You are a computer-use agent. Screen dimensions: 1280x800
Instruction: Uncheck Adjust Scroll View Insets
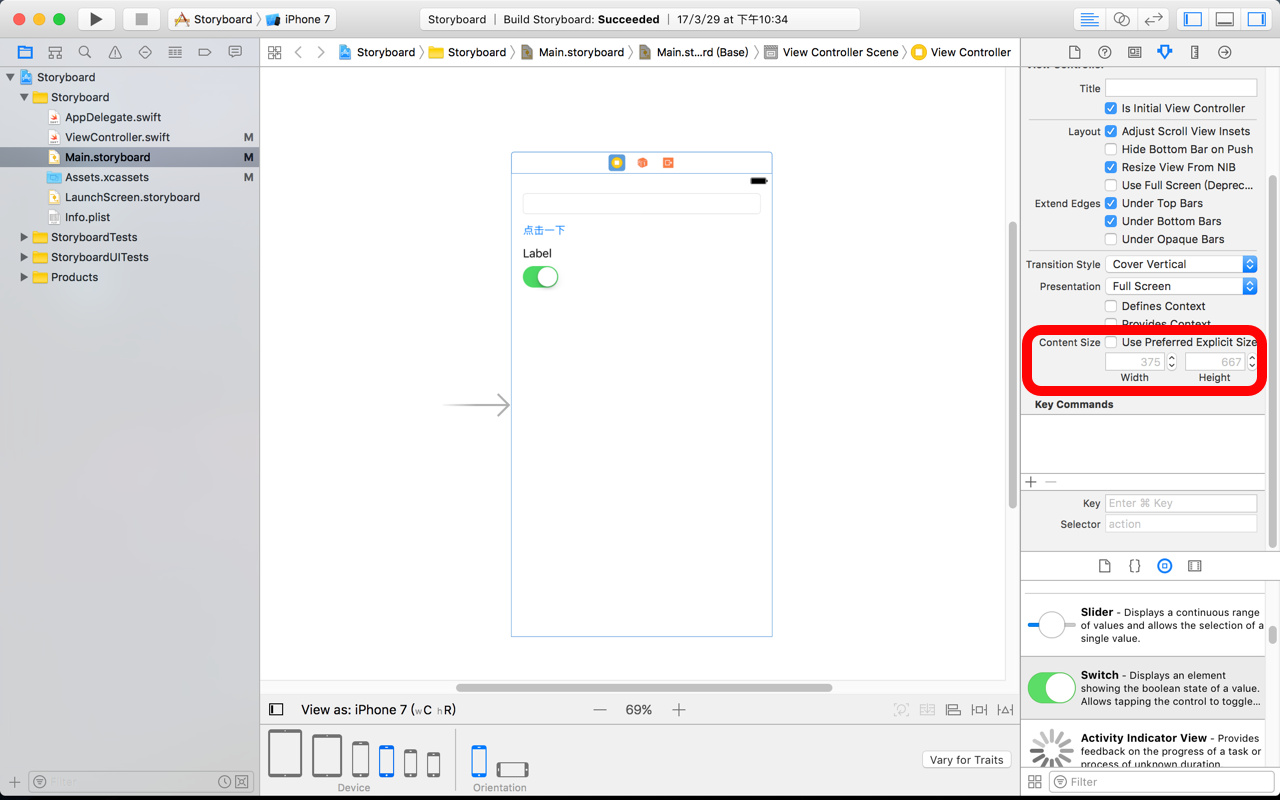(1111, 131)
